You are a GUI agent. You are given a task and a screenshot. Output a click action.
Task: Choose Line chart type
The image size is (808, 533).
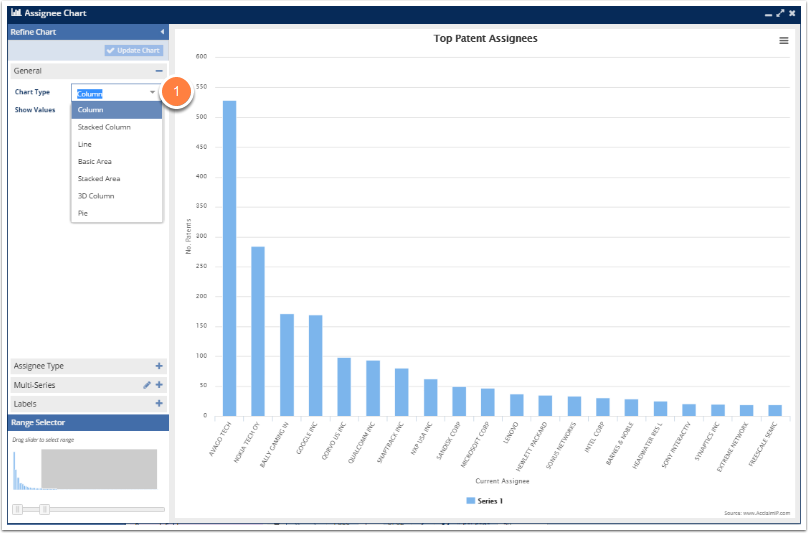[x=117, y=144]
